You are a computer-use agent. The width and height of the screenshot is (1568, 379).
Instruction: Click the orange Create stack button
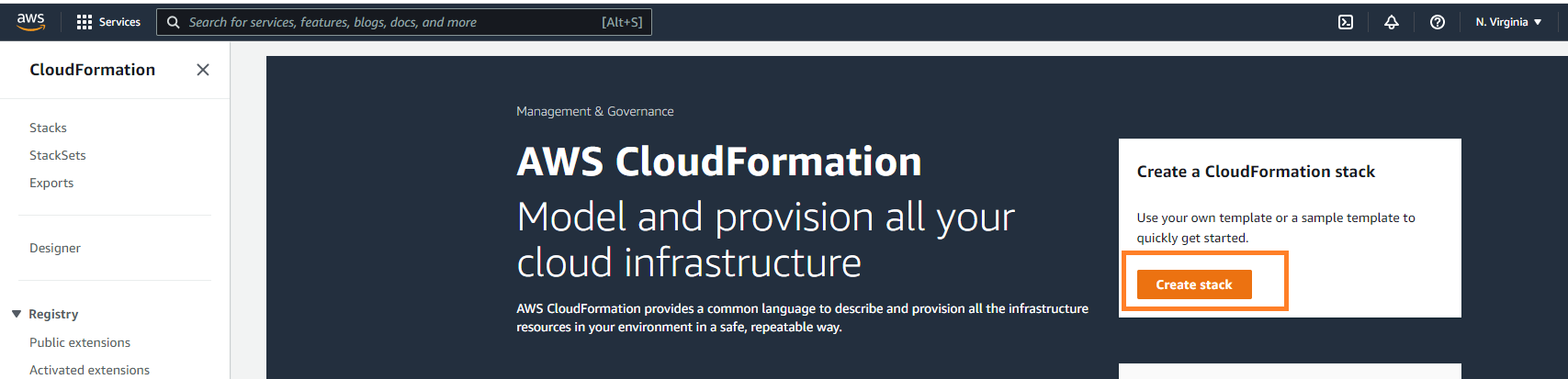tap(1194, 284)
